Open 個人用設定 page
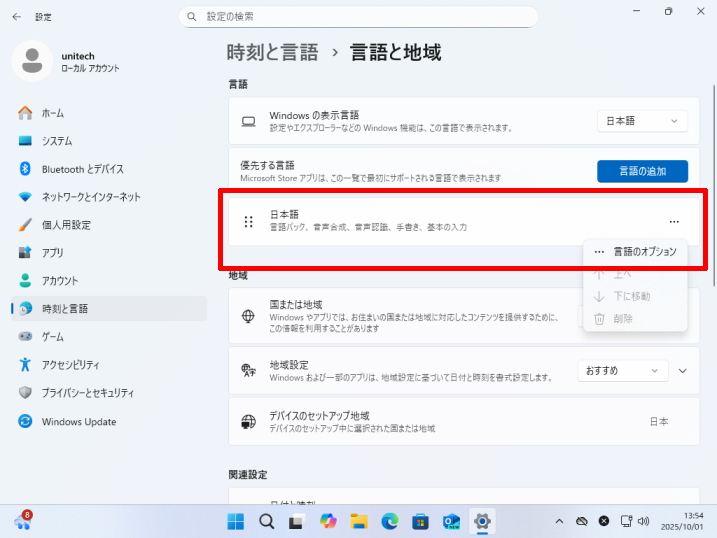The height and width of the screenshot is (538, 717). (66, 225)
